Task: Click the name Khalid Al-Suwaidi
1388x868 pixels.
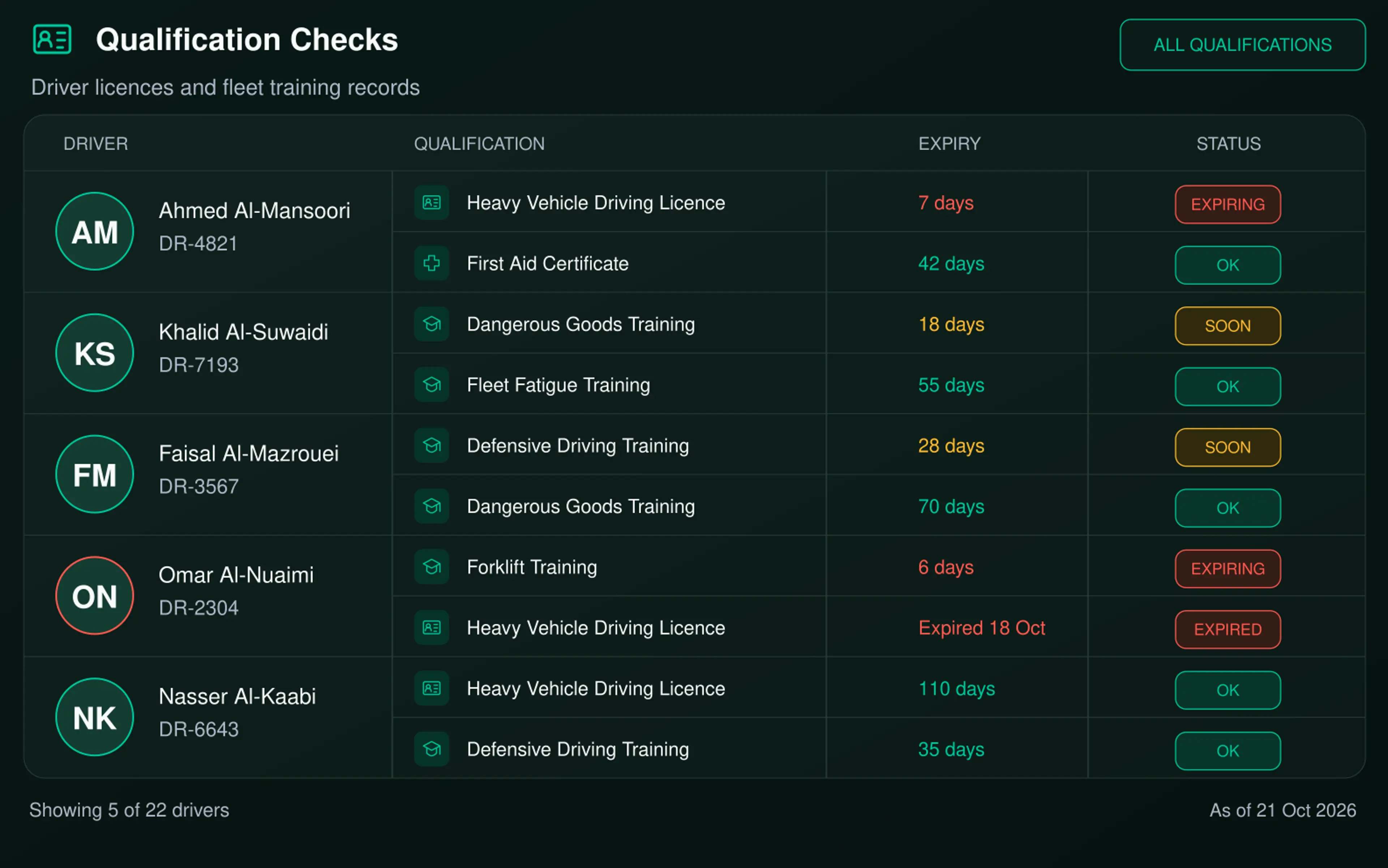Action: (244, 332)
